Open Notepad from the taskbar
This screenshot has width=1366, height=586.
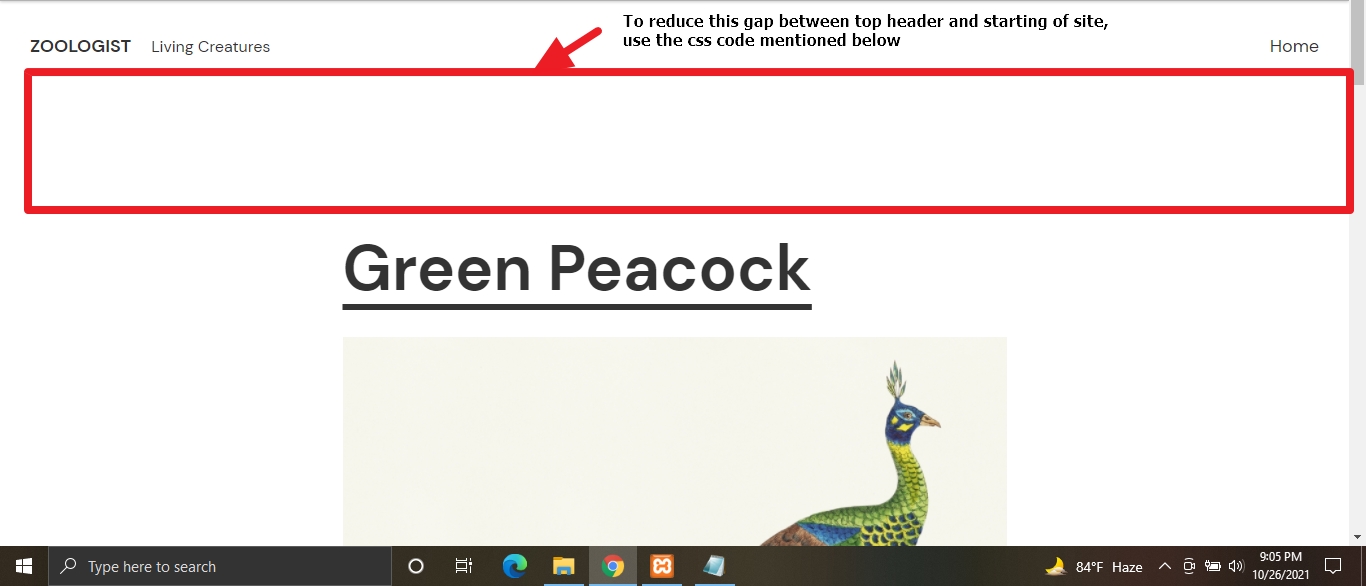[x=712, y=566]
